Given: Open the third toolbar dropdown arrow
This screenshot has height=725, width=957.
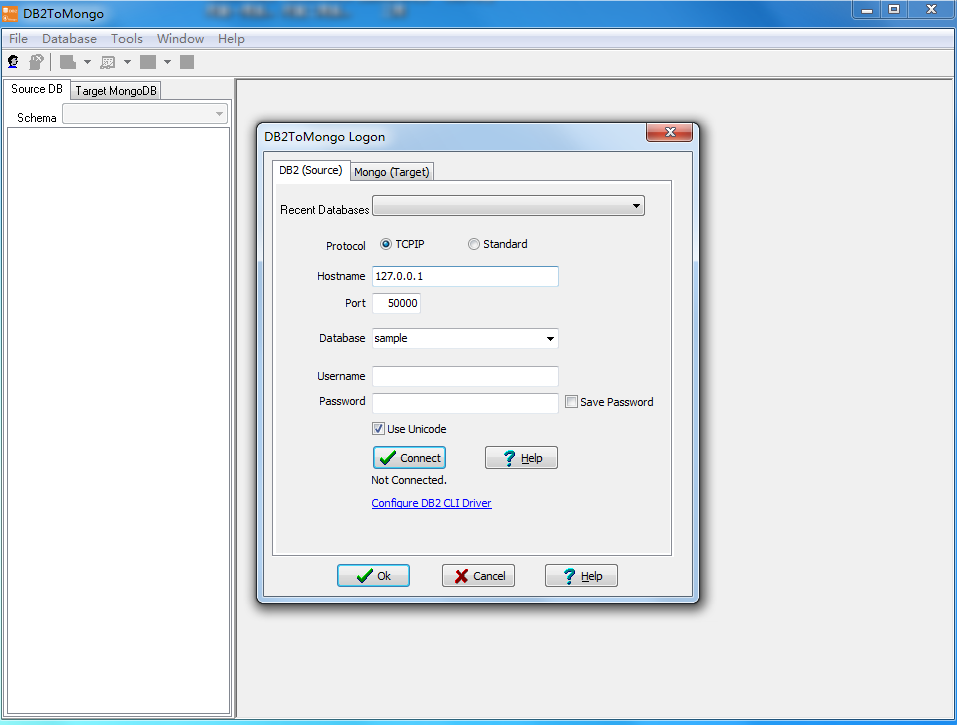Looking at the screenshot, I should (167, 62).
